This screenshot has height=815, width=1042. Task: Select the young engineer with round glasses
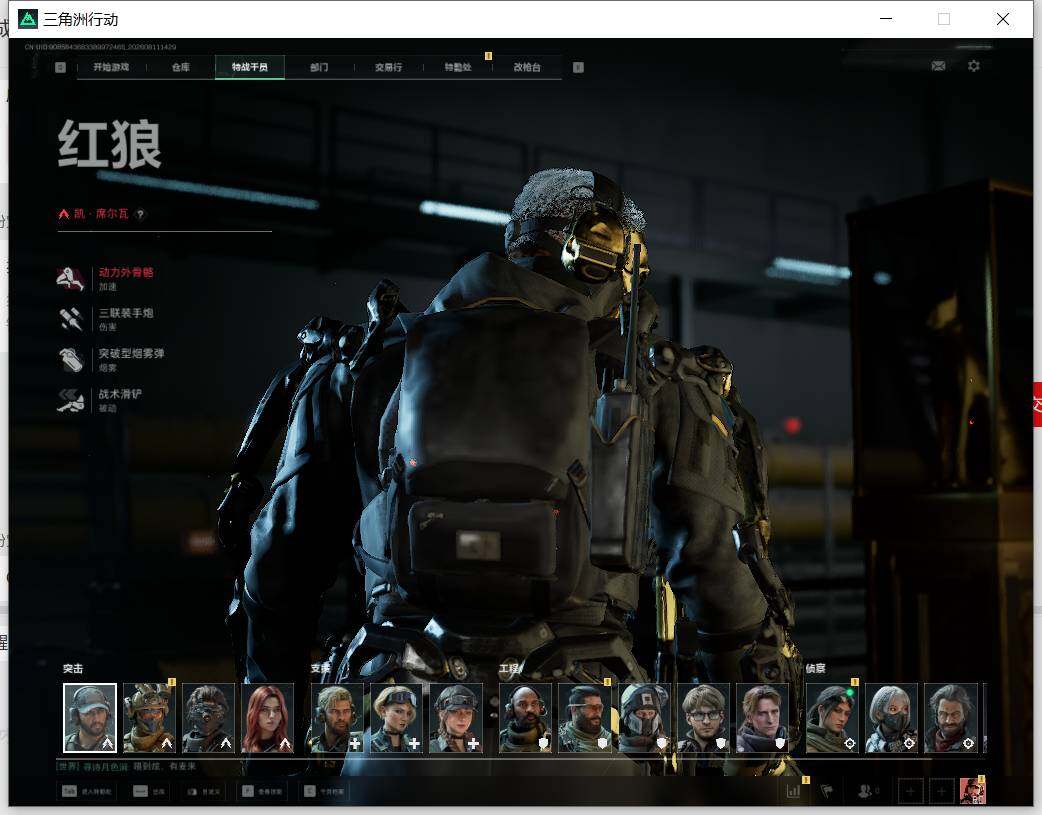pos(703,718)
